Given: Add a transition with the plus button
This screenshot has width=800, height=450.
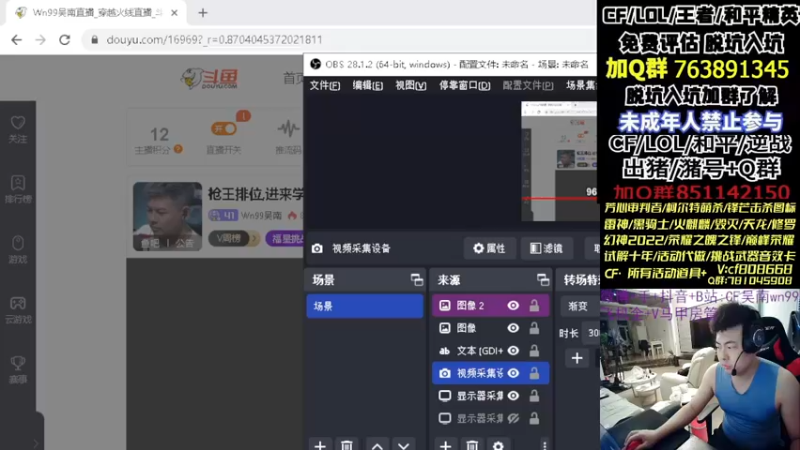Looking at the screenshot, I should (x=577, y=358).
